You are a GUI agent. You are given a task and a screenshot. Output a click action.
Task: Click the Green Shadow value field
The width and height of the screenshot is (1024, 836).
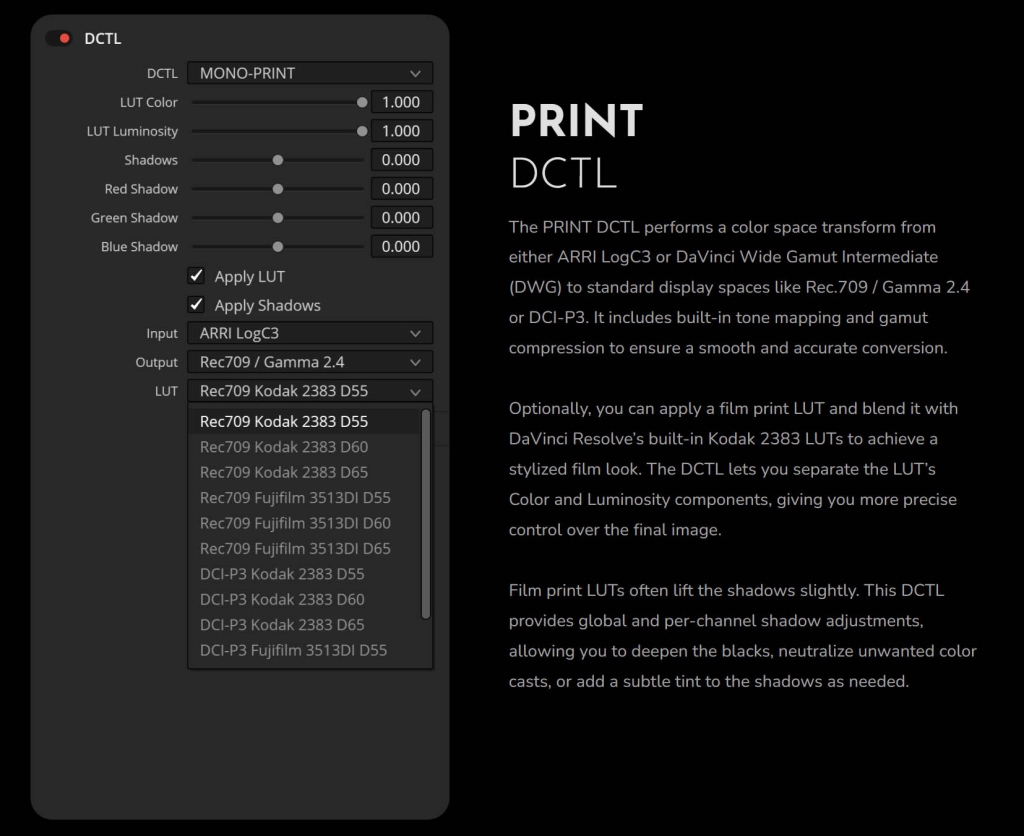click(401, 218)
